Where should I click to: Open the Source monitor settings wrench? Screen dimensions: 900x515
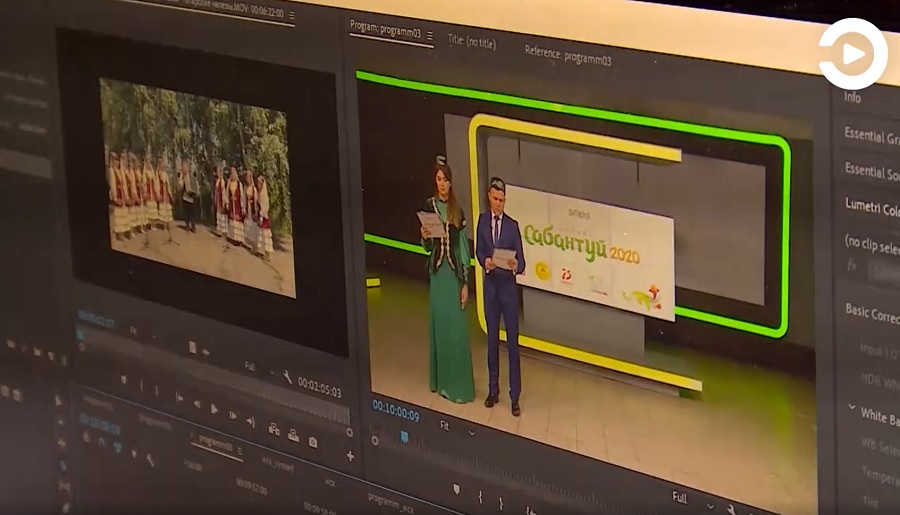click(x=287, y=377)
